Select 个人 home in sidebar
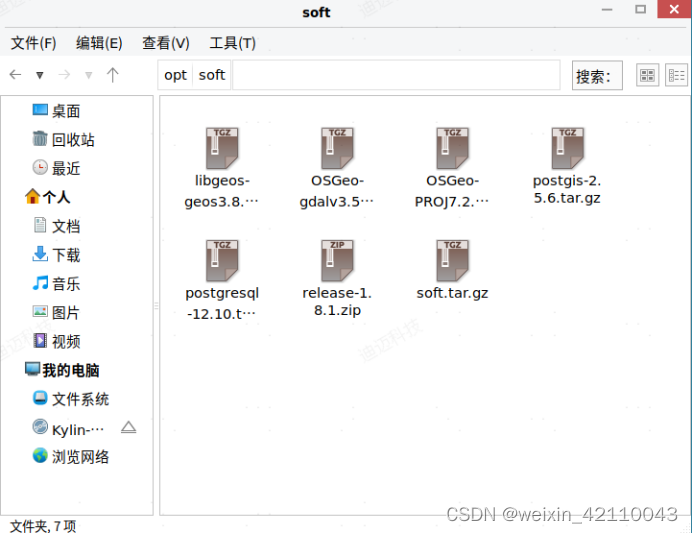This screenshot has height=533, width=693. point(47,197)
